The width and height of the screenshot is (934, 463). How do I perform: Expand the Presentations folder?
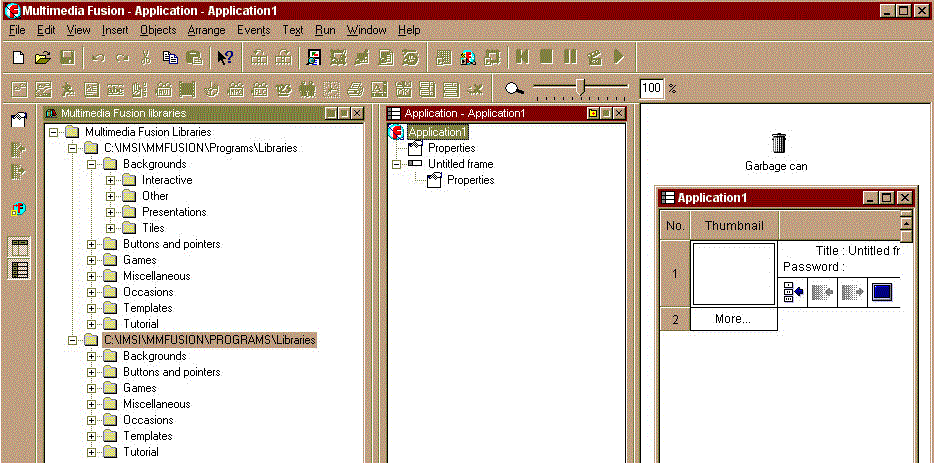(110, 212)
